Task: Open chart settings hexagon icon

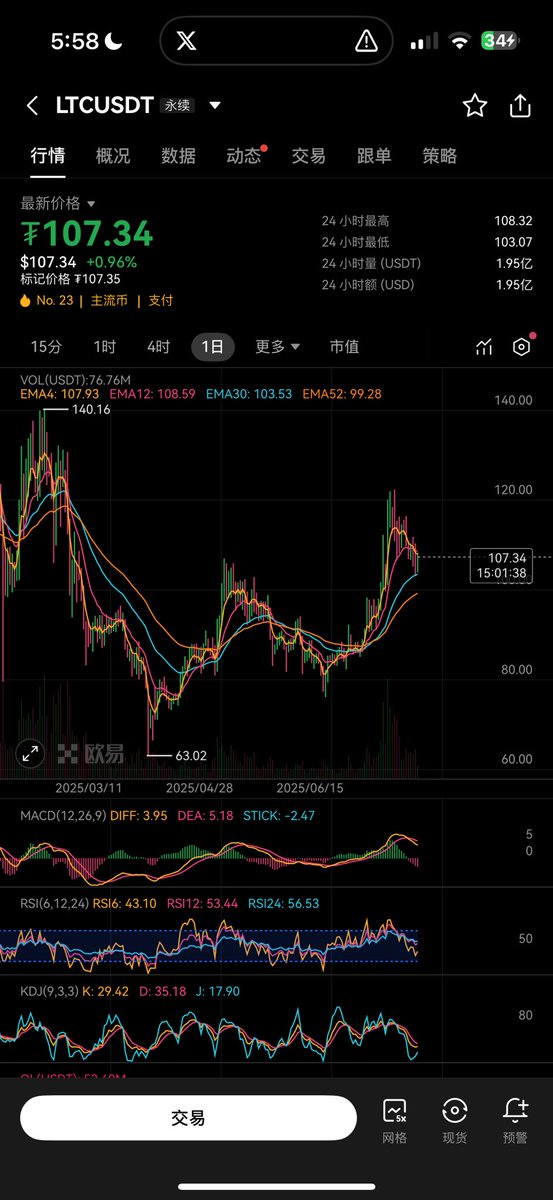Action: (x=521, y=347)
